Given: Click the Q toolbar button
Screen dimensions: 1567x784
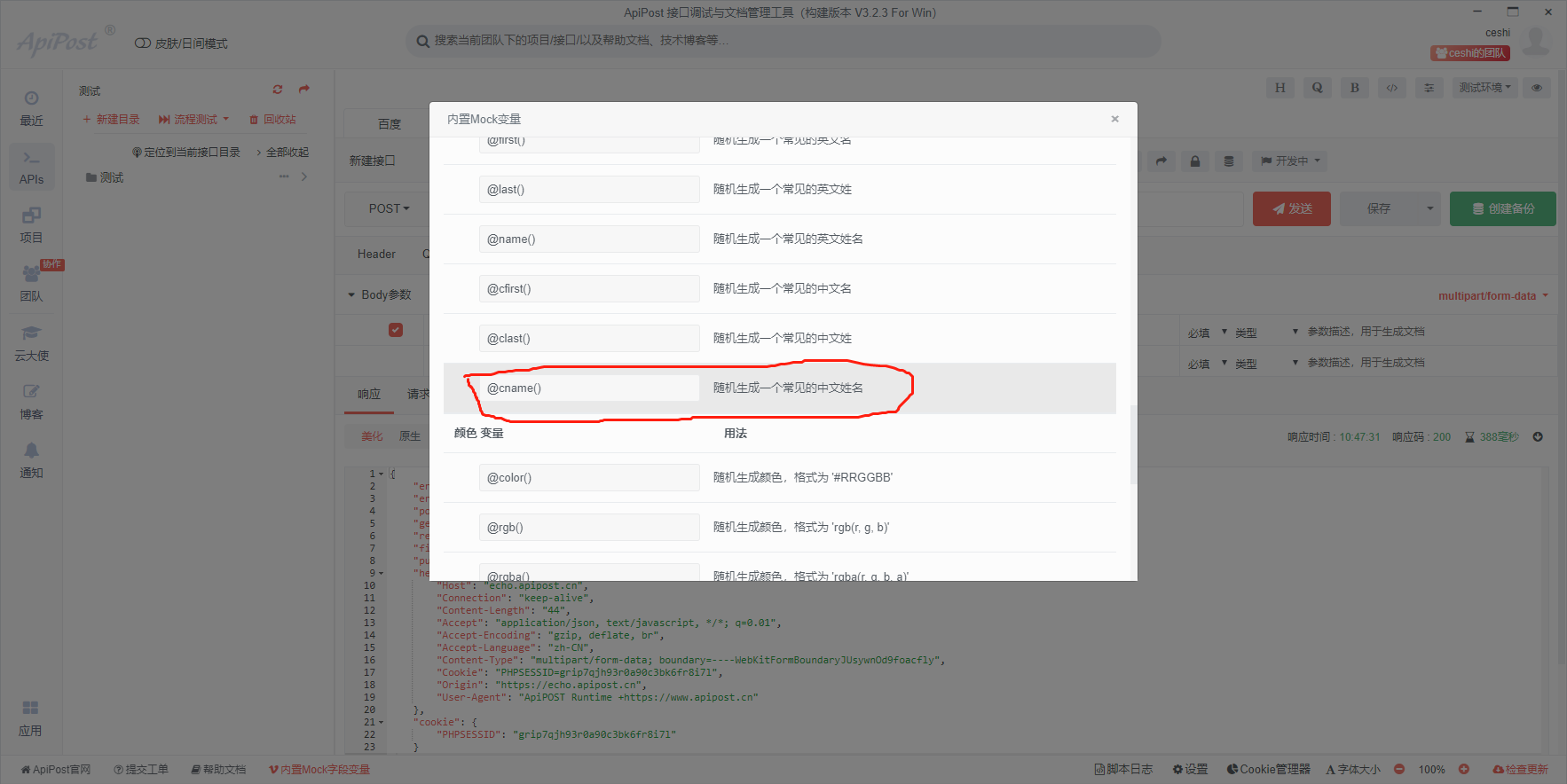Looking at the screenshot, I should [1317, 88].
